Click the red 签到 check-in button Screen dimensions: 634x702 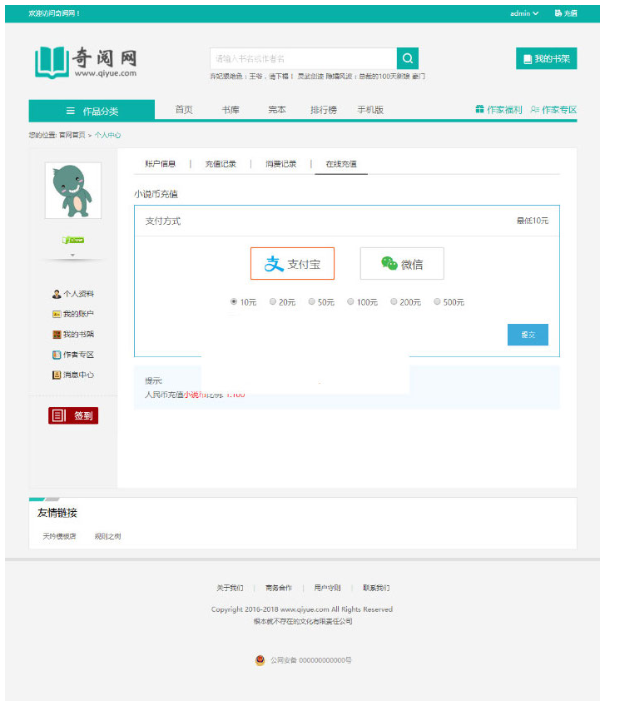[73, 415]
